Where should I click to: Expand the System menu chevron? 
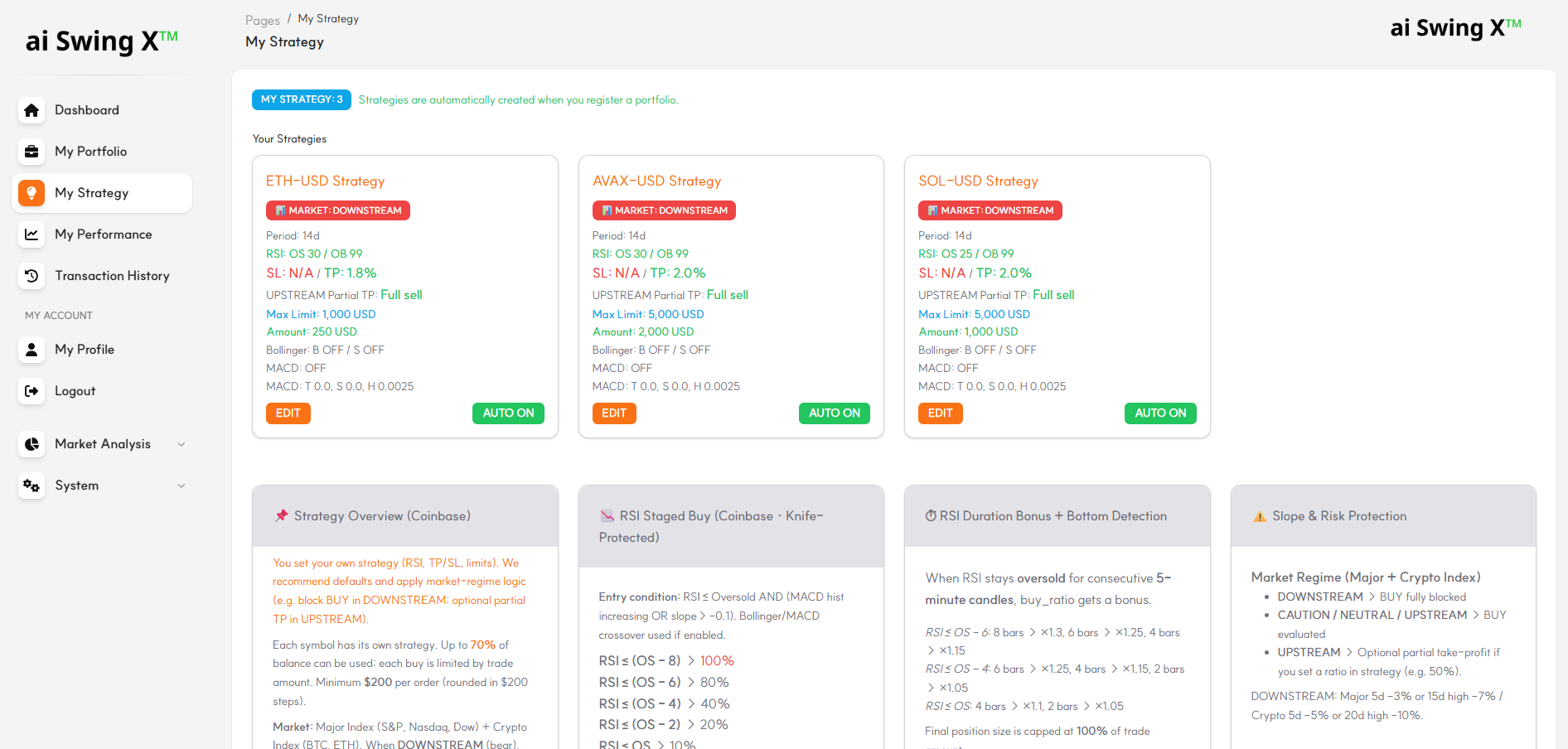point(181,486)
